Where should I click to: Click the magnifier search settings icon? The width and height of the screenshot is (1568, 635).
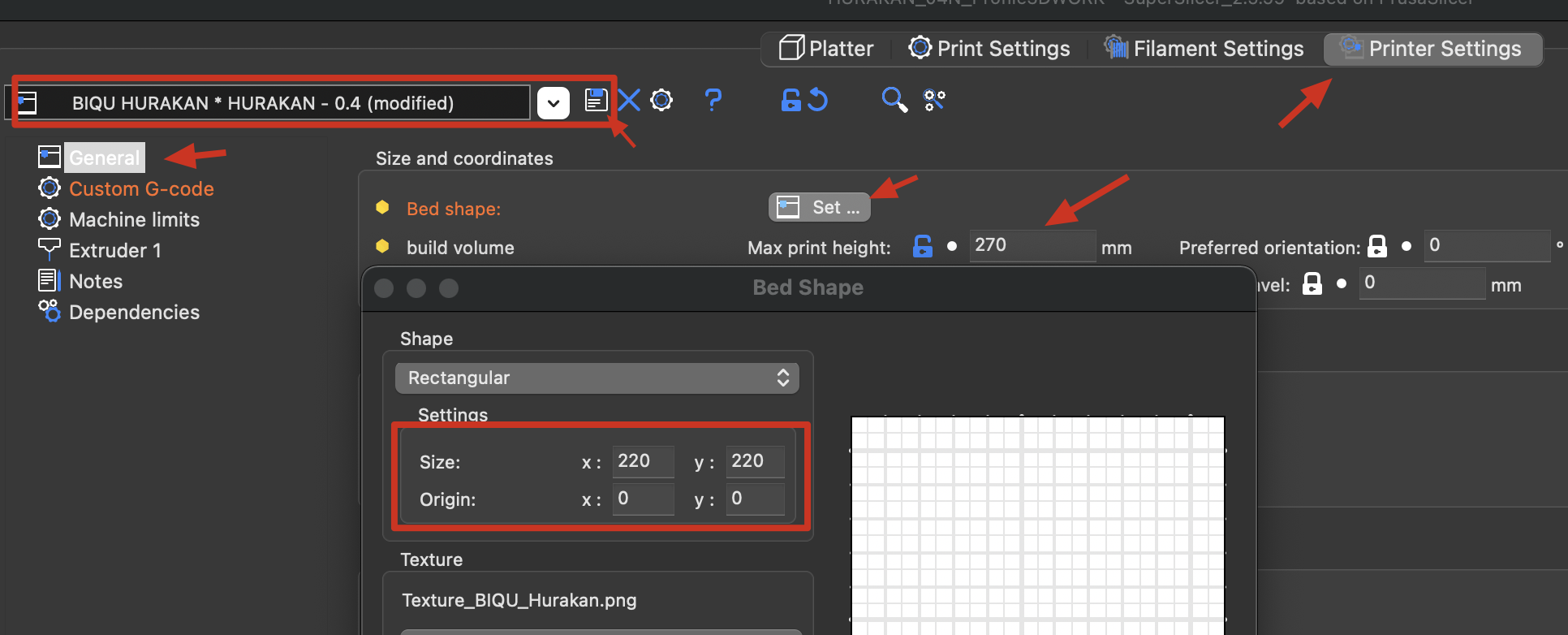coord(894,101)
